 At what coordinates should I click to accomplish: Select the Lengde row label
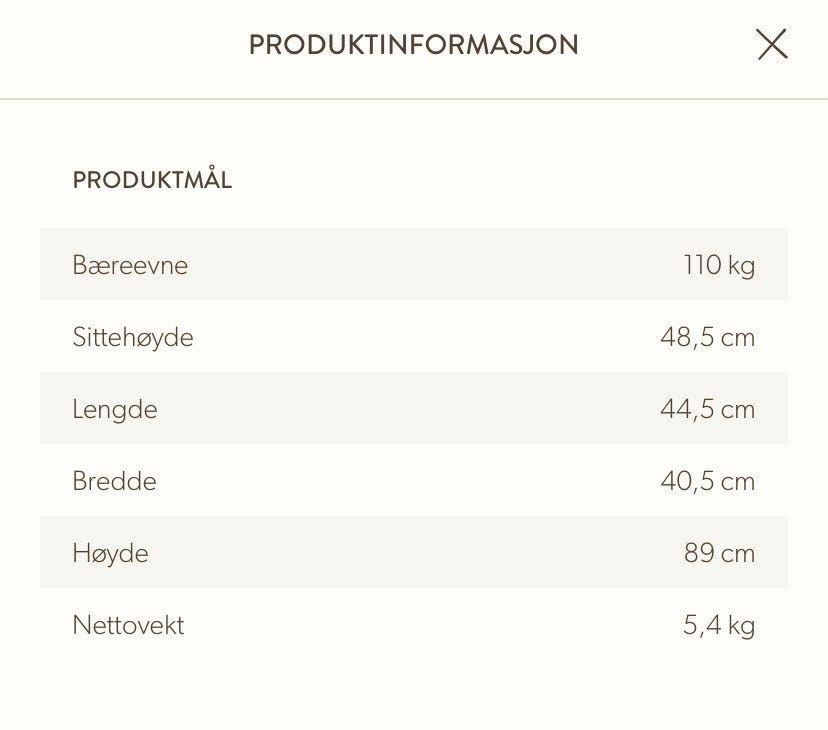click(115, 409)
